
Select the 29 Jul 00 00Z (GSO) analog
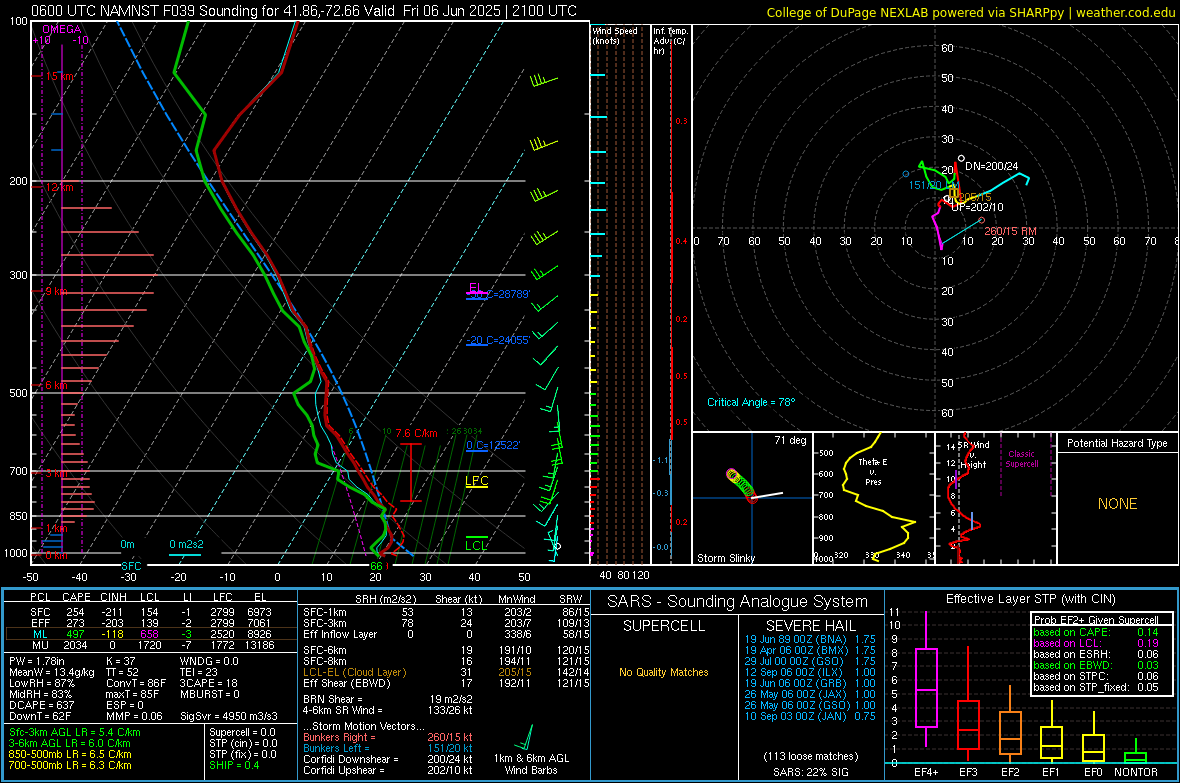[x=810, y=661]
